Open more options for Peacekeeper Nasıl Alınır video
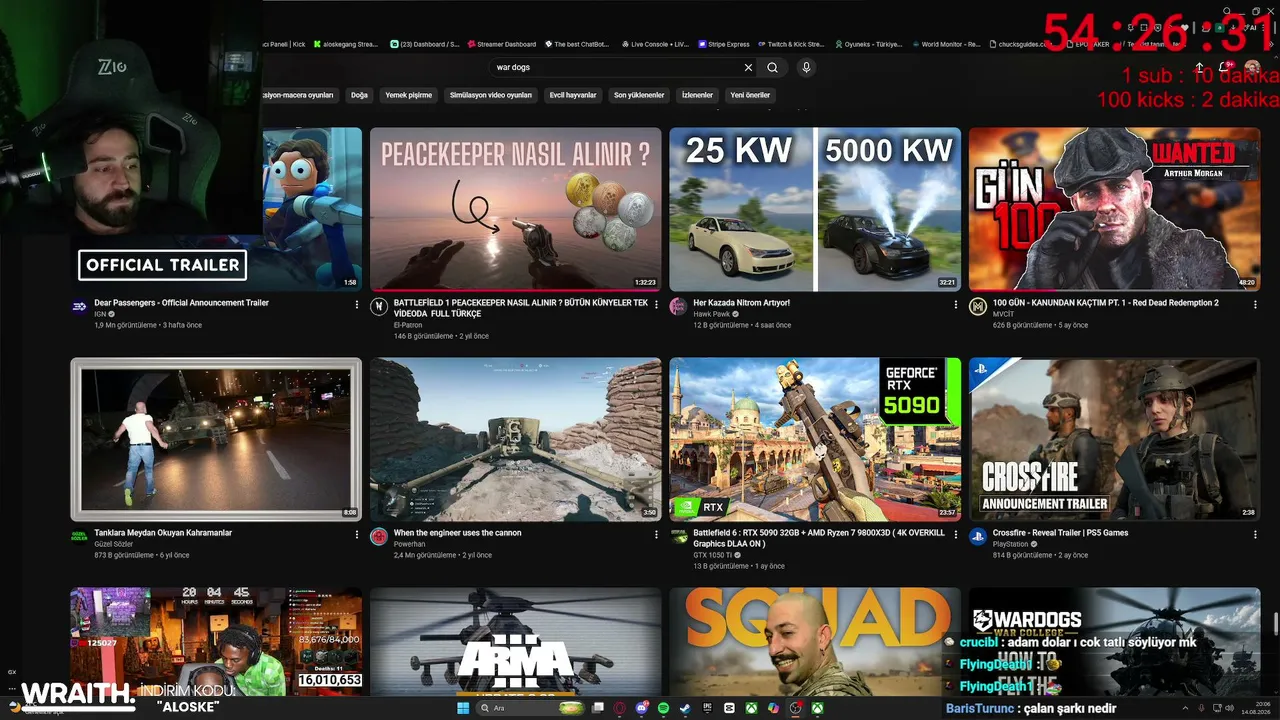The image size is (1280, 720). (656, 304)
